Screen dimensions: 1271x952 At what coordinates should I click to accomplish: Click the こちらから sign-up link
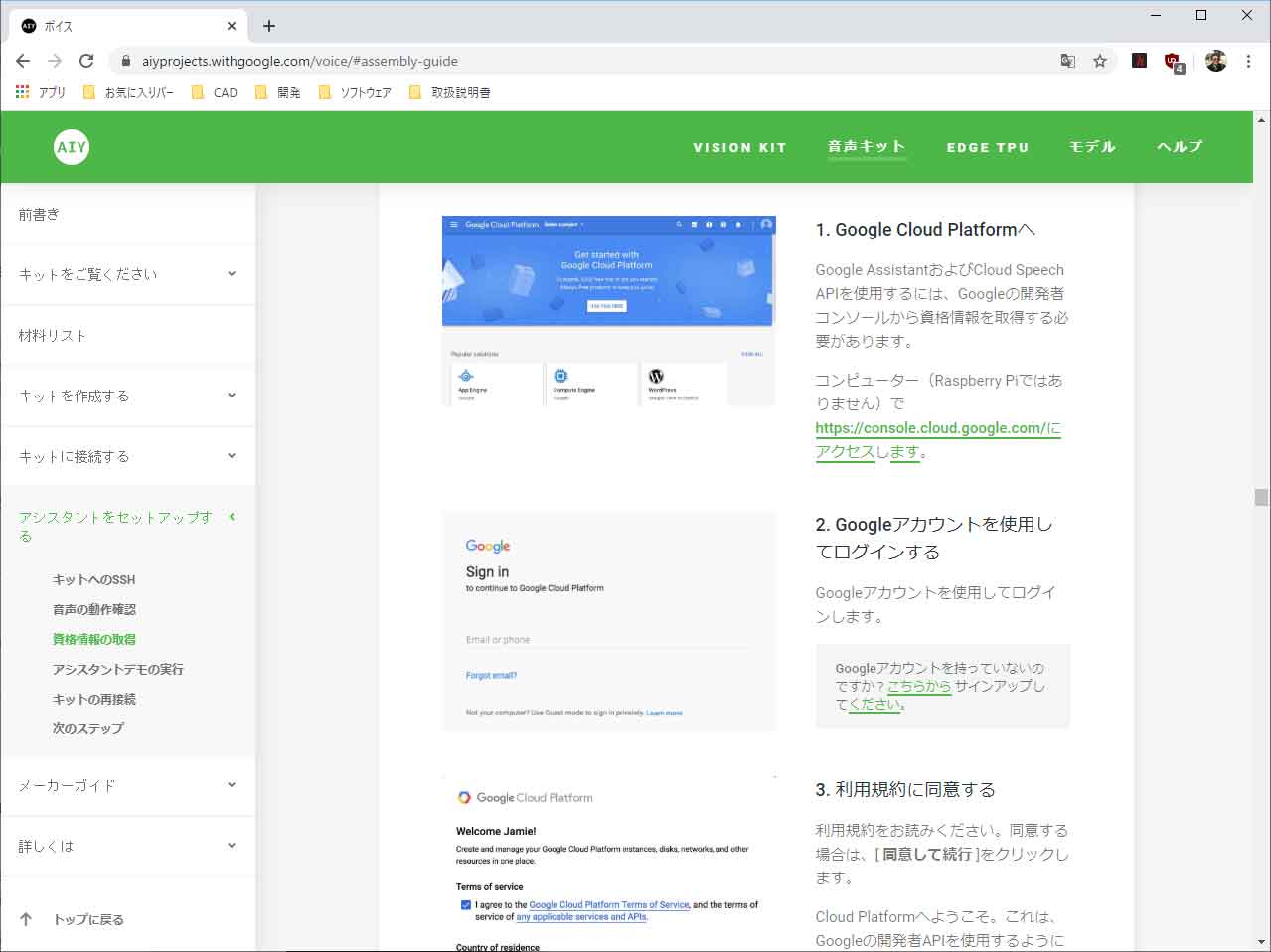coord(919,686)
